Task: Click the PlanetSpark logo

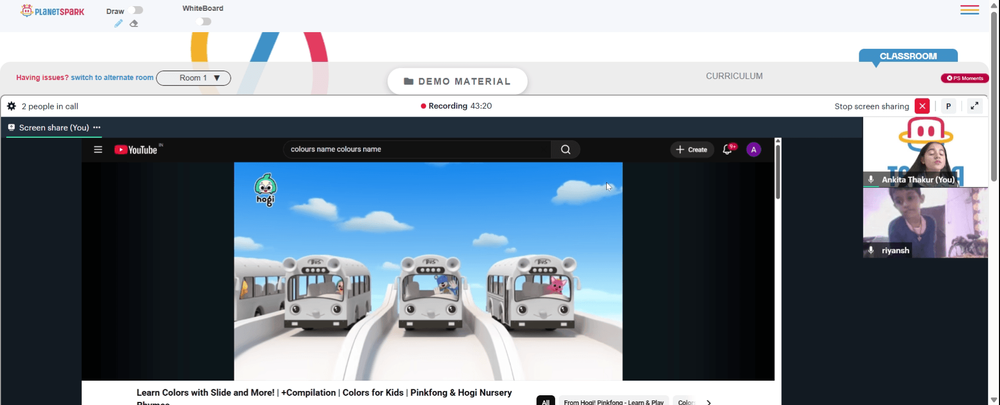Action: pos(52,11)
